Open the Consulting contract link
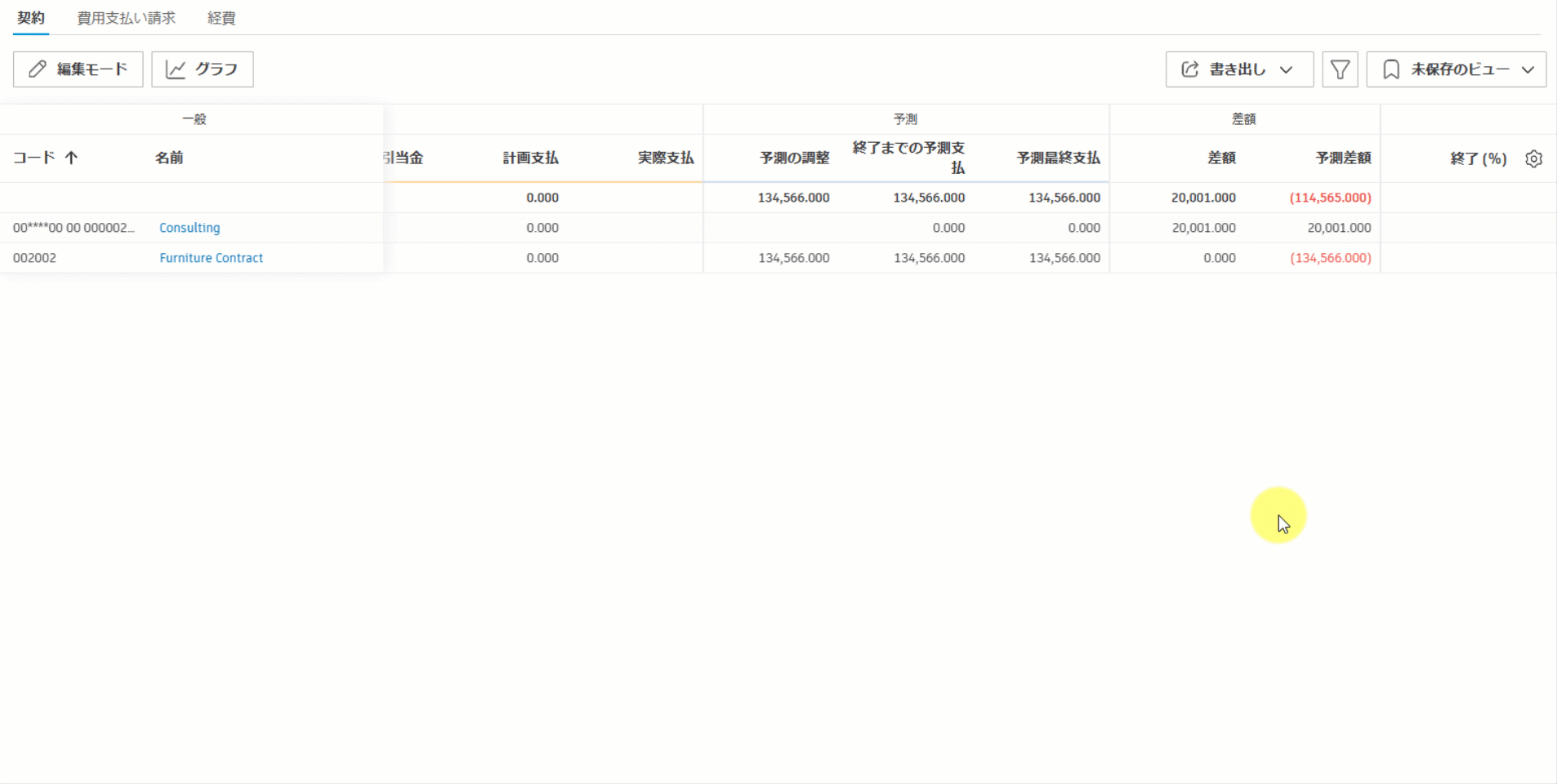The height and width of the screenshot is (784, 1557). click(x=190, y=228)
